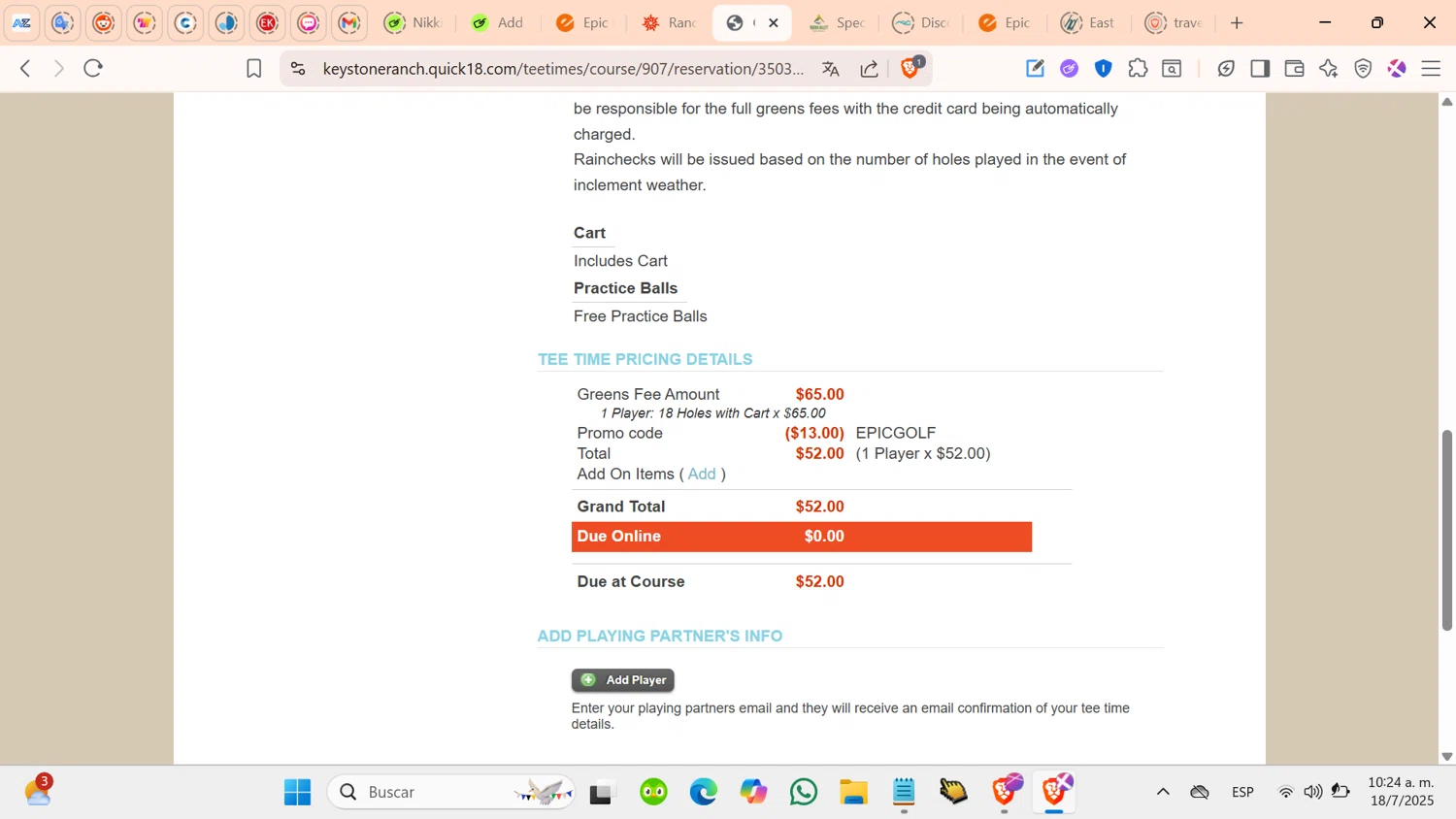This screenshot has width=1456, height=819.
Task: Open the pinned Reddit tab
Action: 104,22
